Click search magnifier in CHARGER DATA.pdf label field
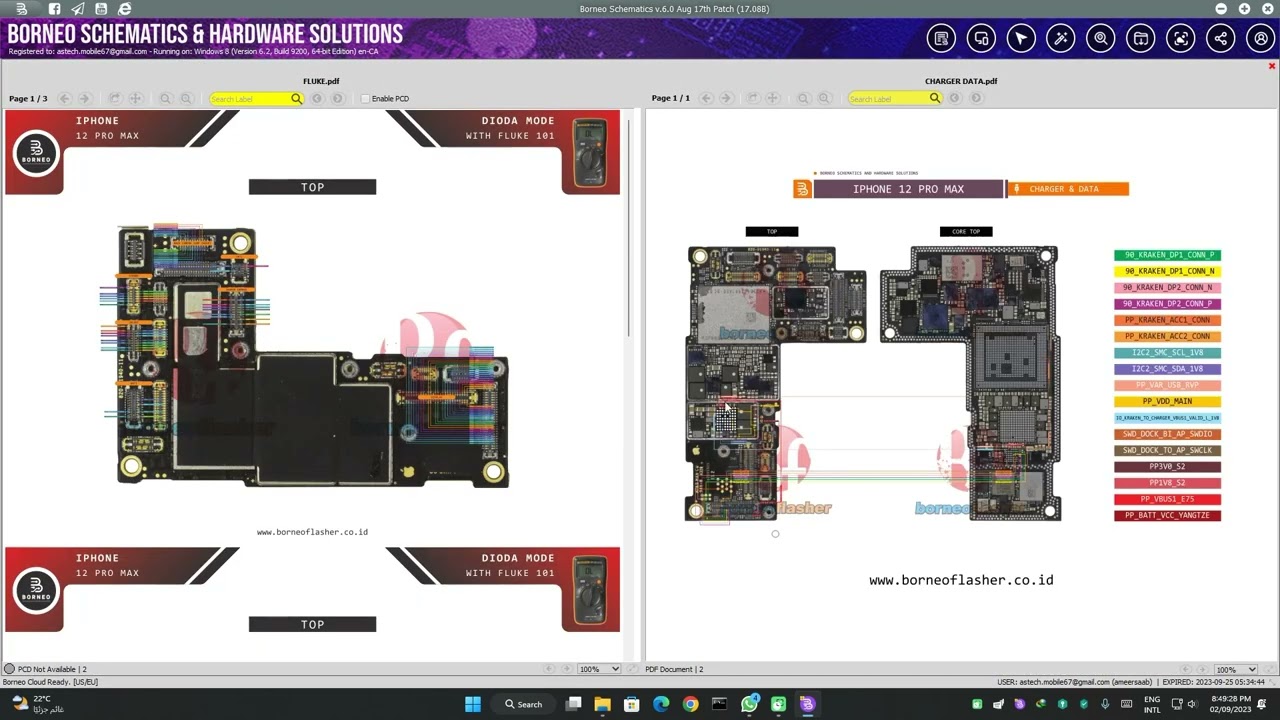The image size is (1280, 720). 935,98
